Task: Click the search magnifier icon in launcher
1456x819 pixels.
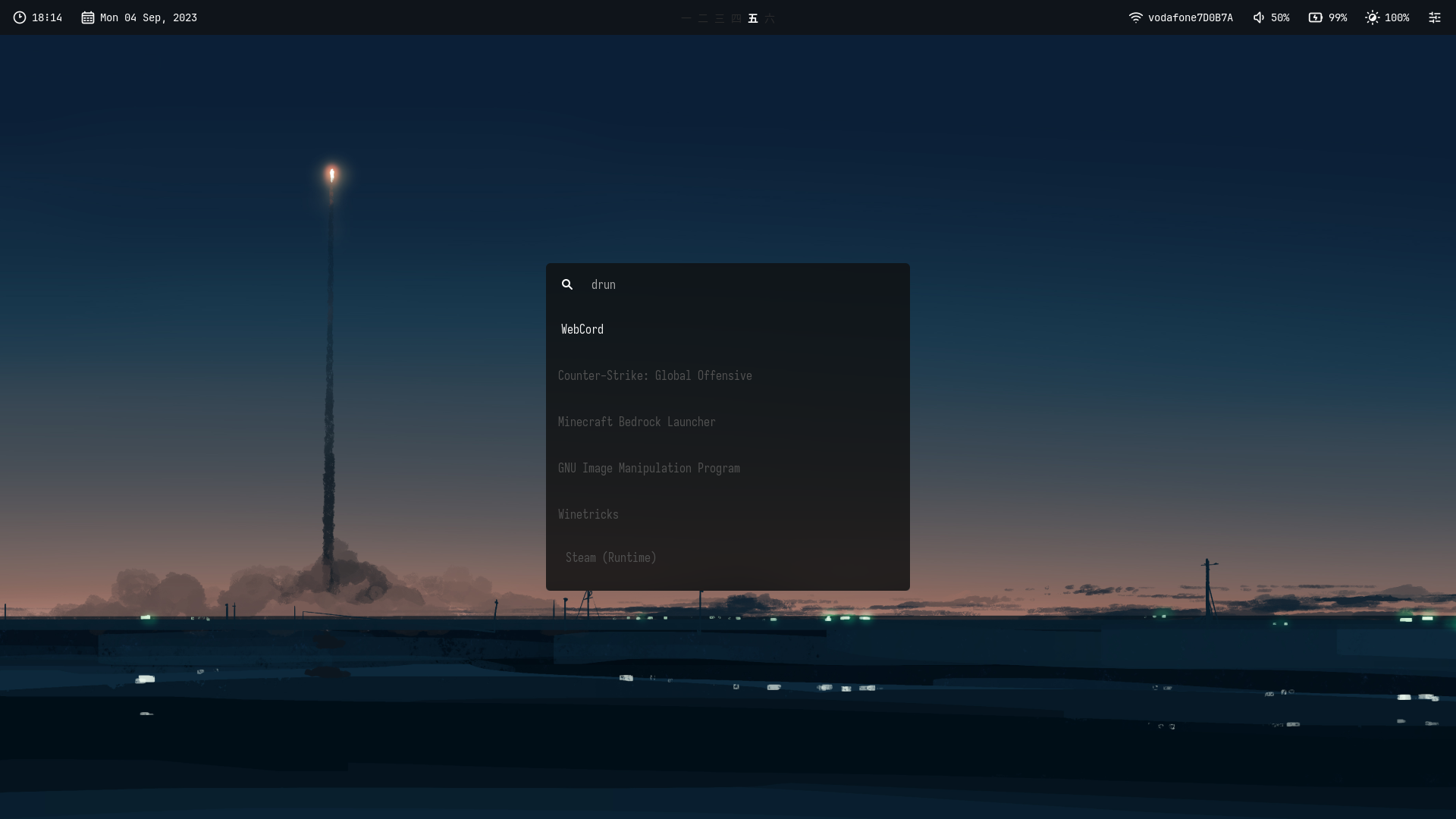Action: [x=567, y=284]
